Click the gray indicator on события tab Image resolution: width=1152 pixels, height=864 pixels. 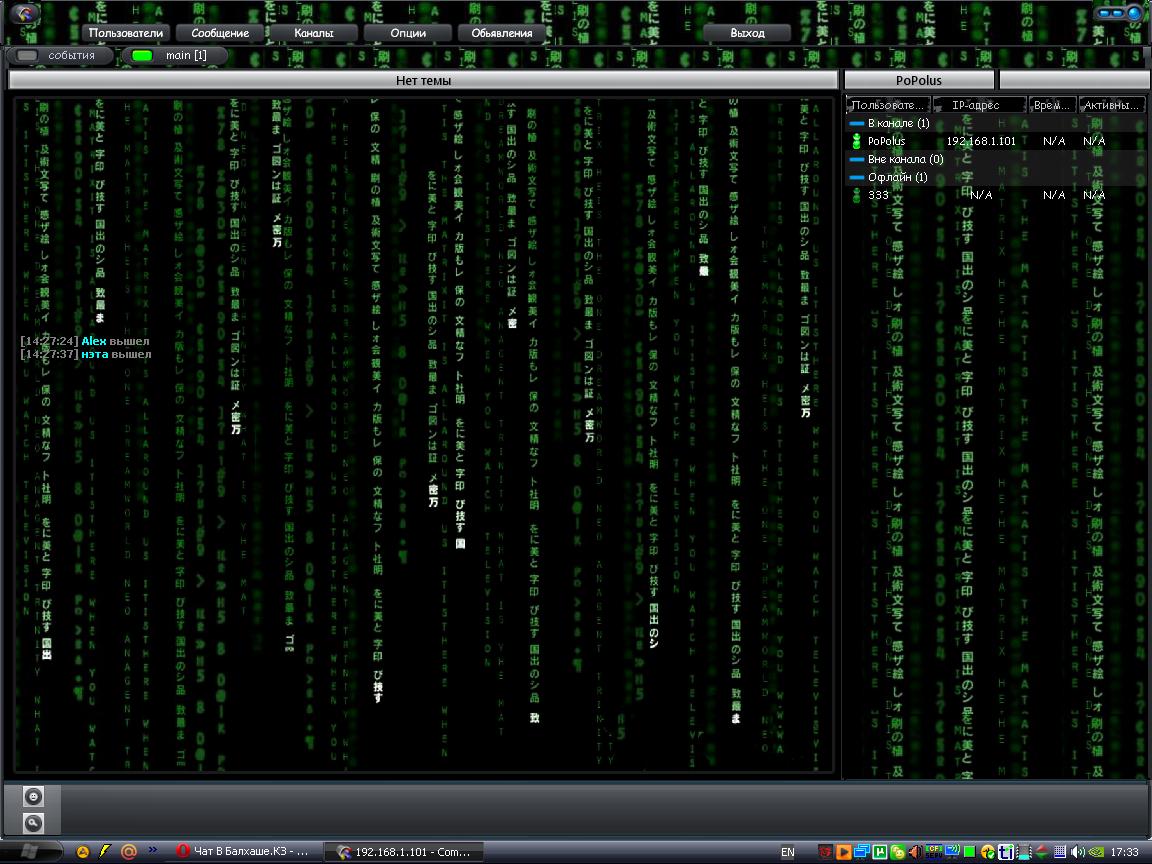pyautogui.click(x=26, y=55)
